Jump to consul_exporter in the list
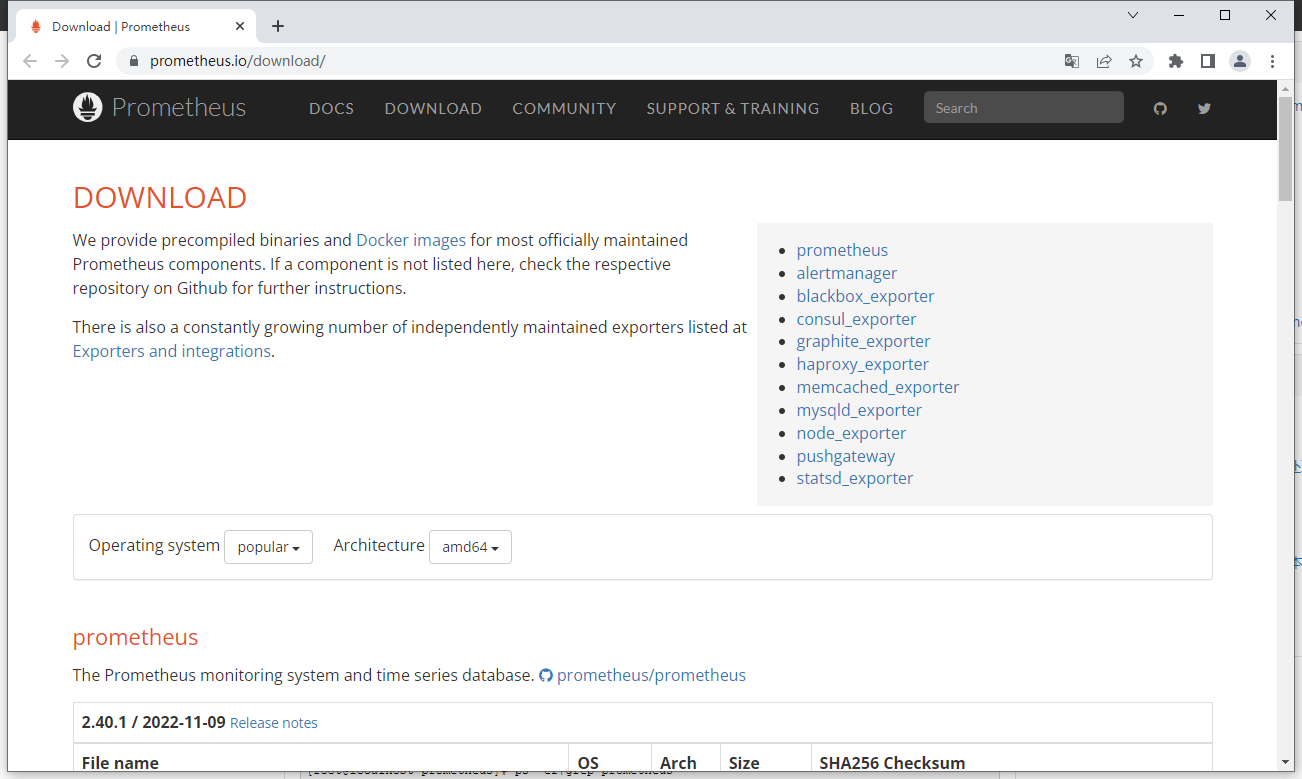This screenshot has width=1302, height=779. 856,319
